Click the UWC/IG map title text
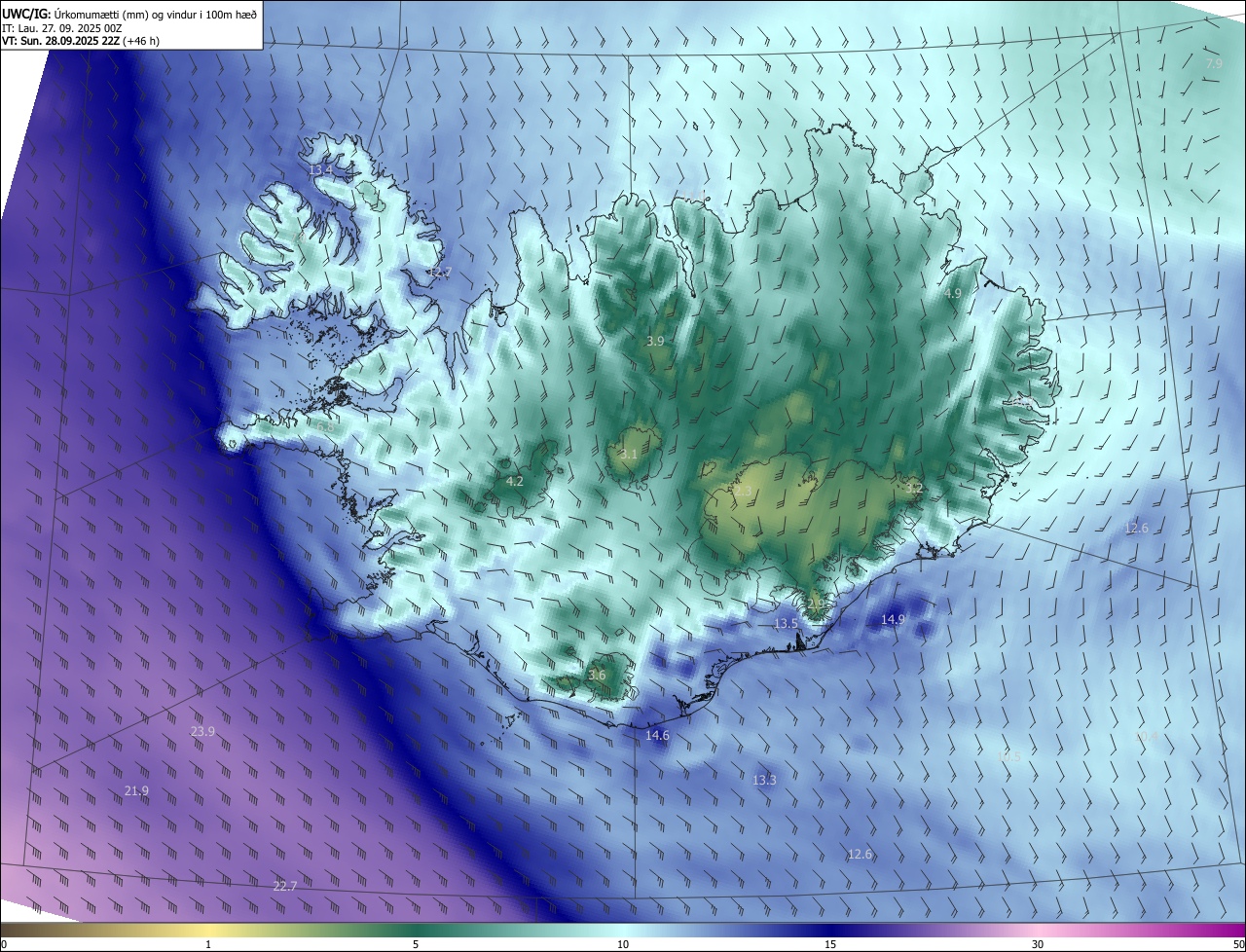The height and width of the screenshot is (952, 1246). (129, 13)
